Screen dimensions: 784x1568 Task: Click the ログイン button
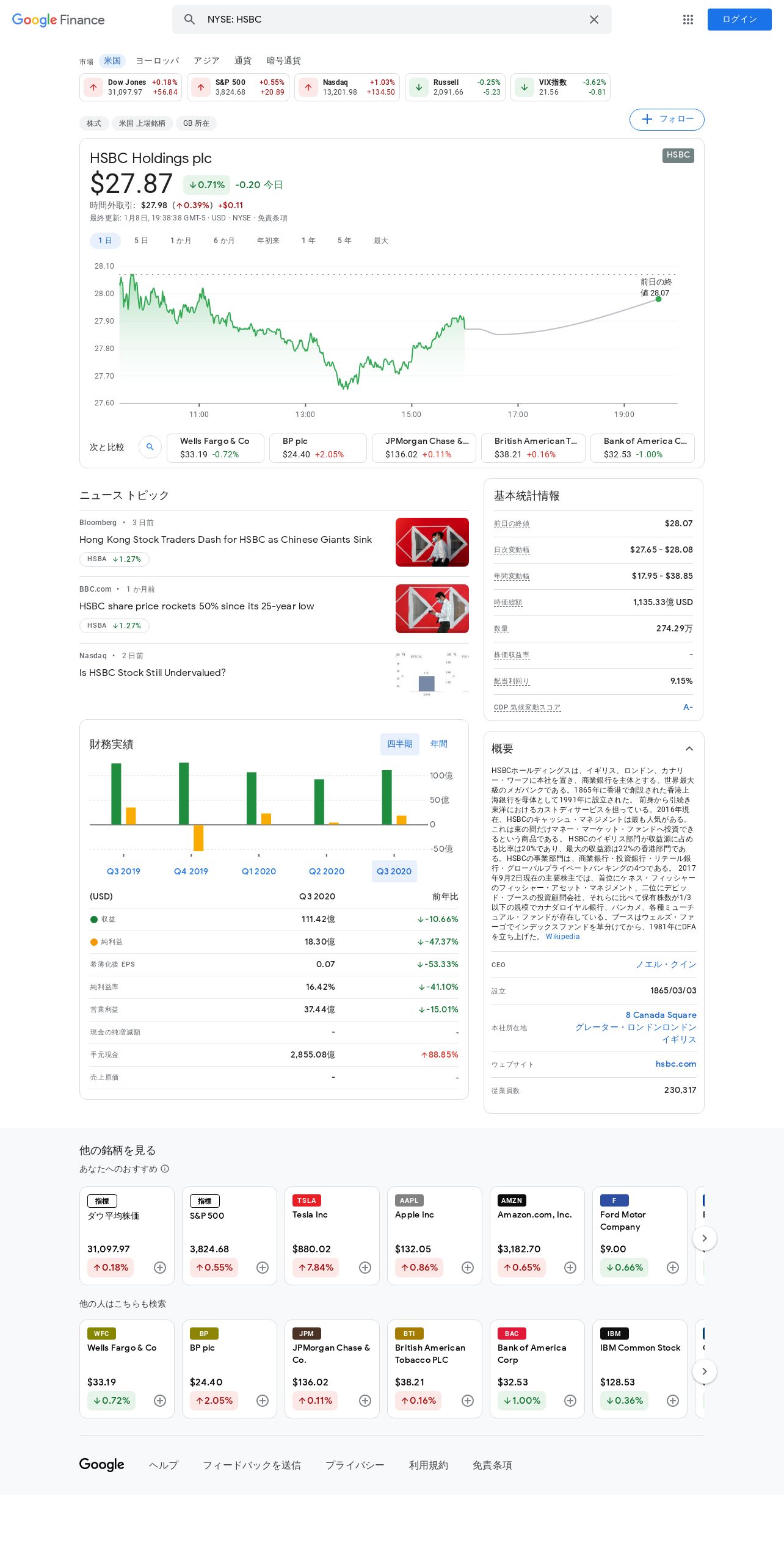[x=739, y=20]
